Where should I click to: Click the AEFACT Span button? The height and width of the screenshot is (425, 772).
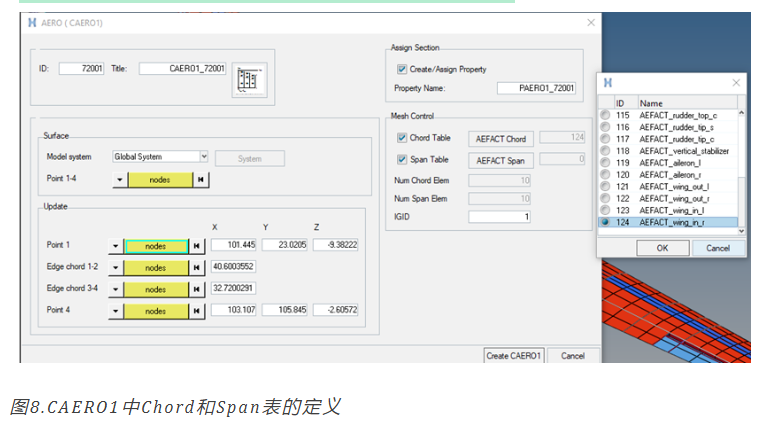500,161
